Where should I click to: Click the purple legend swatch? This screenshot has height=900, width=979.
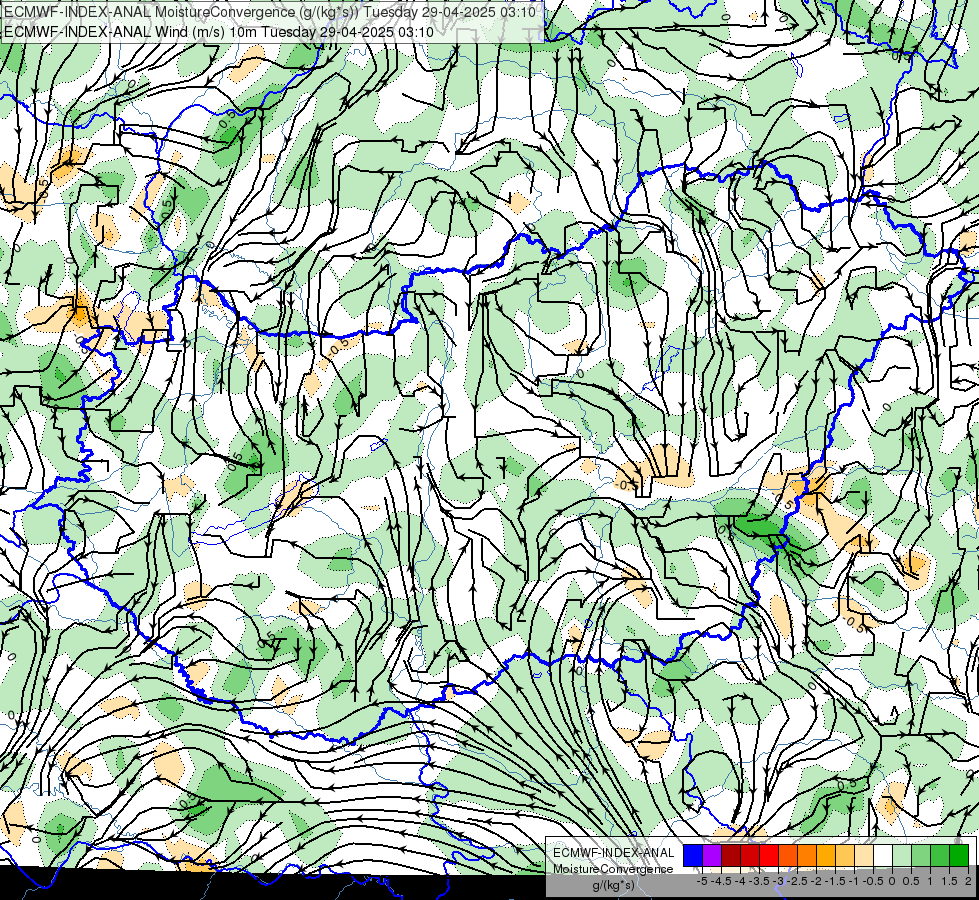pos(712,855)
